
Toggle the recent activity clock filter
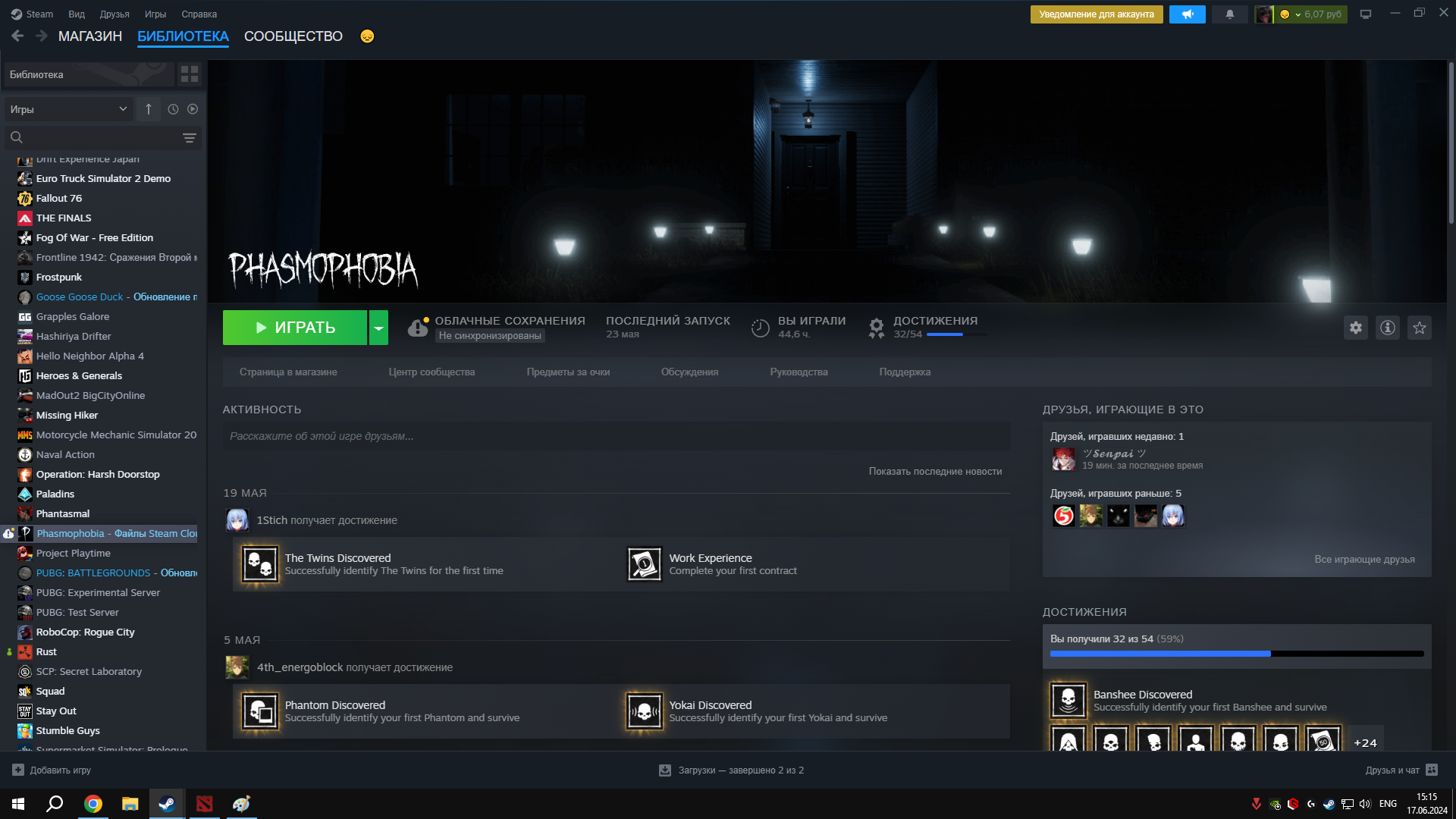173,109
